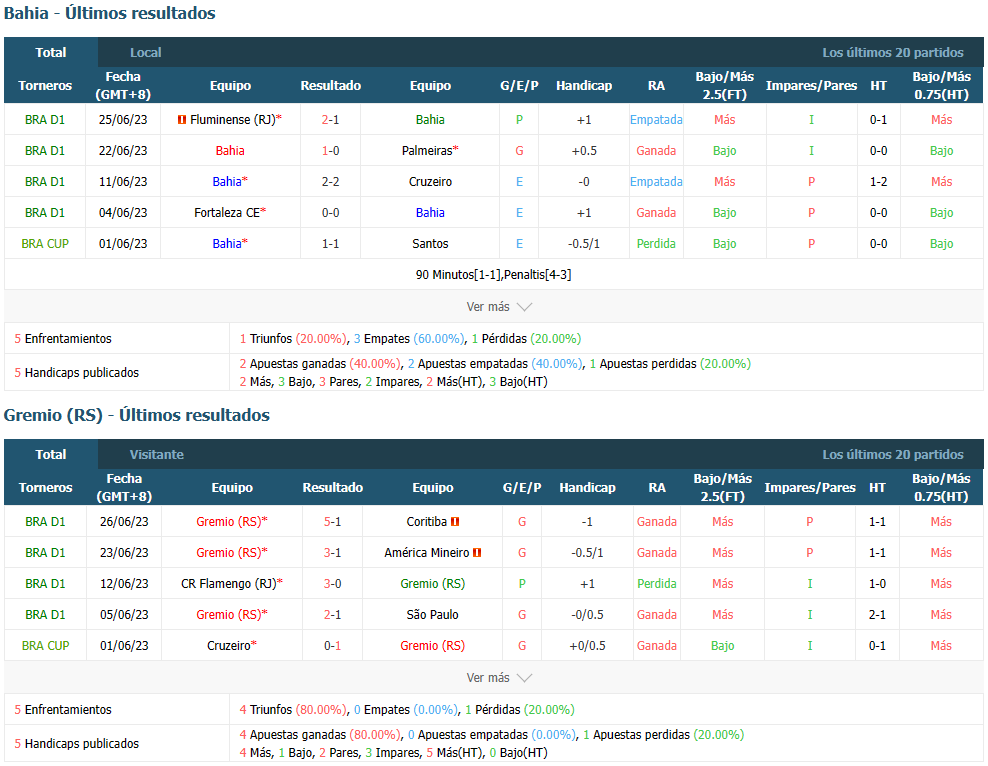Open the 2-1 score of Gremio vs São Paulo
The width and height of the screenshot is (988, 766).
333,614
